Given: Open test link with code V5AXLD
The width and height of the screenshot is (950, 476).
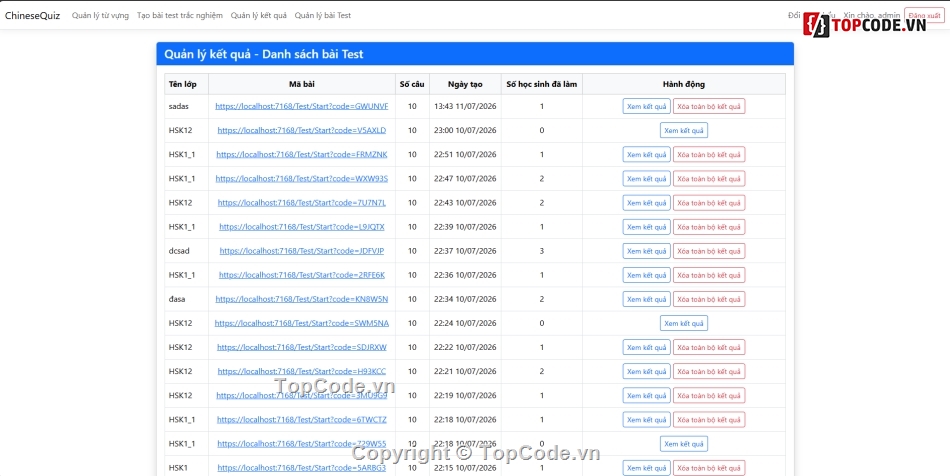Looking at the screenshot, I should [302, 130].
